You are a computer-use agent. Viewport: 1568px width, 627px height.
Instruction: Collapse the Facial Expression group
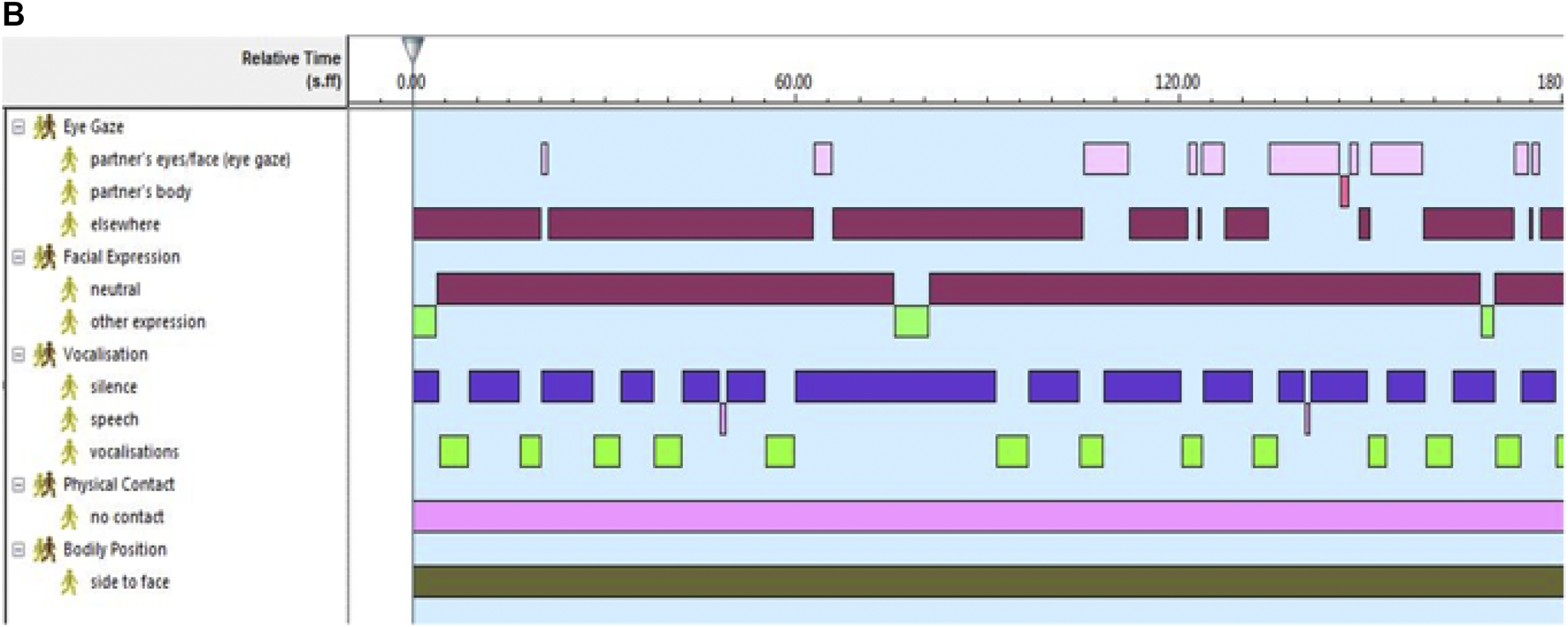pos(18,257)
